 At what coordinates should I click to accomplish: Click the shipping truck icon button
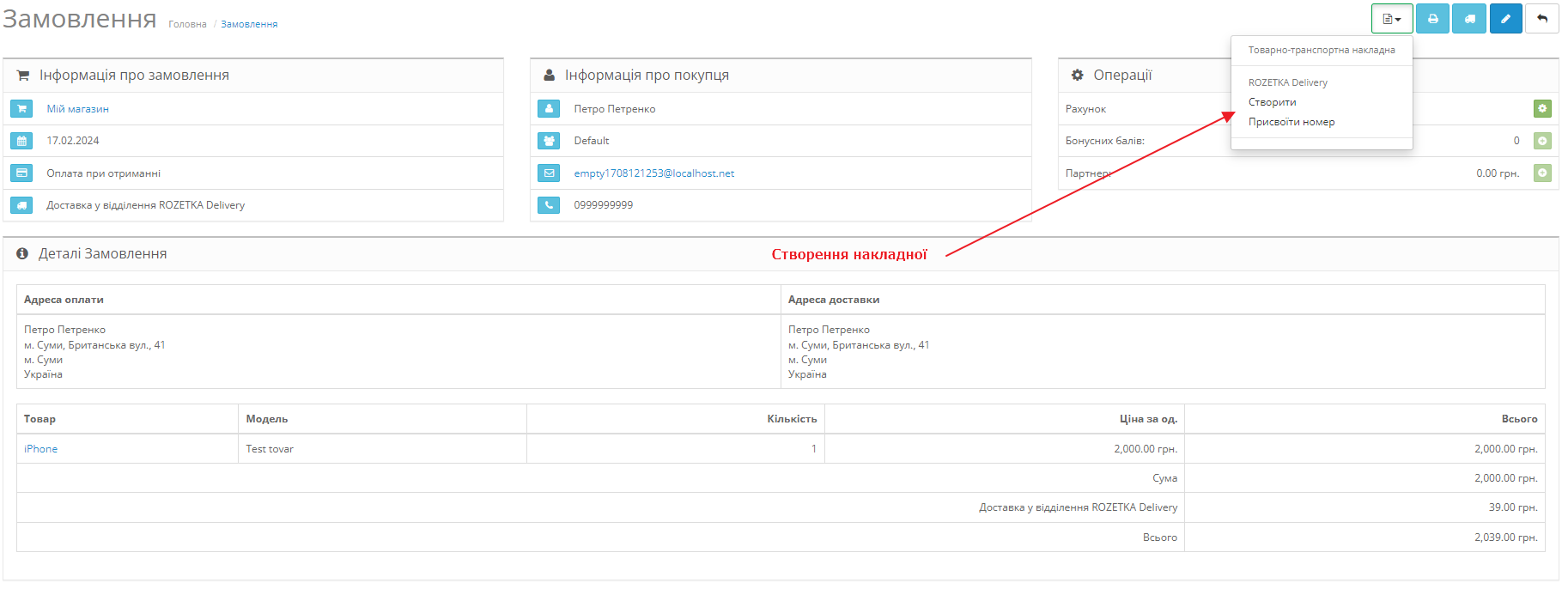(1469, 19)
